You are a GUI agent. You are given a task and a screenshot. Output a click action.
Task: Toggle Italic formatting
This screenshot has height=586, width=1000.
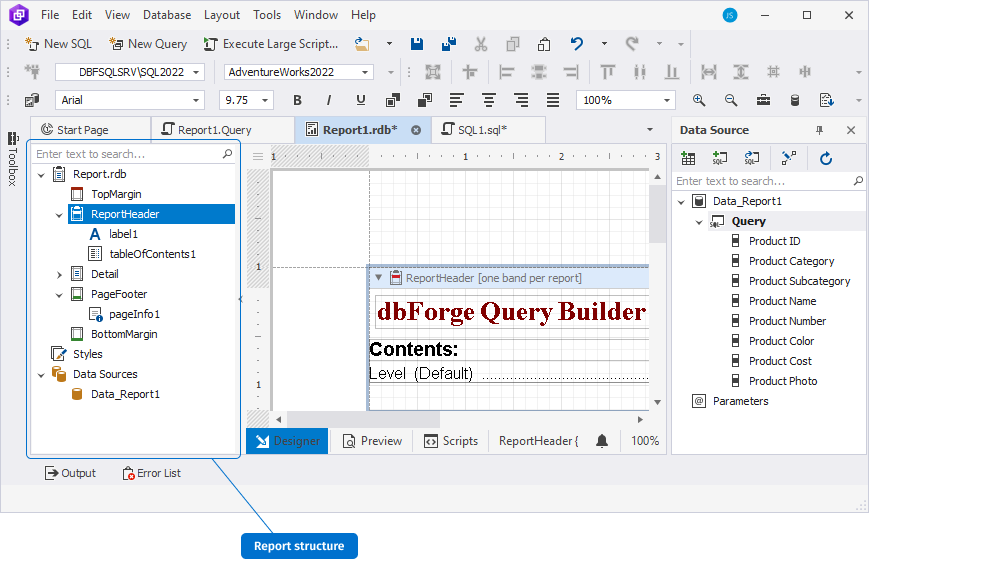[x=329, y=100]
